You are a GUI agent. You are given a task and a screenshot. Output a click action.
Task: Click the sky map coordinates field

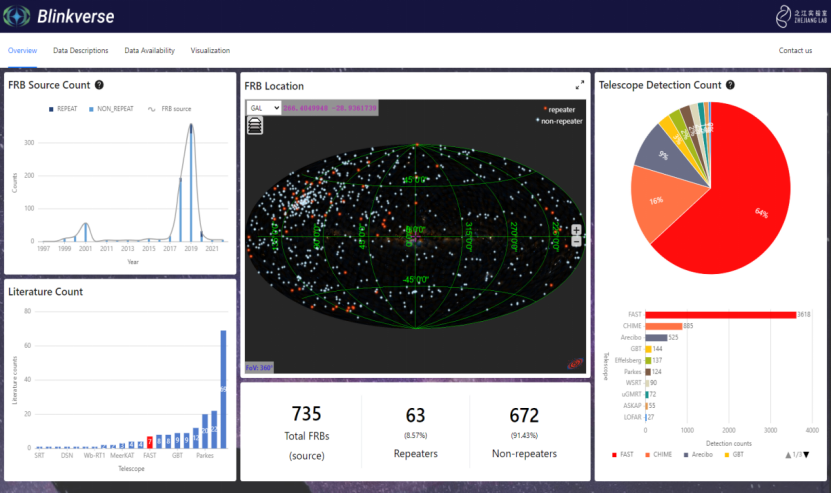click(330, 108)
